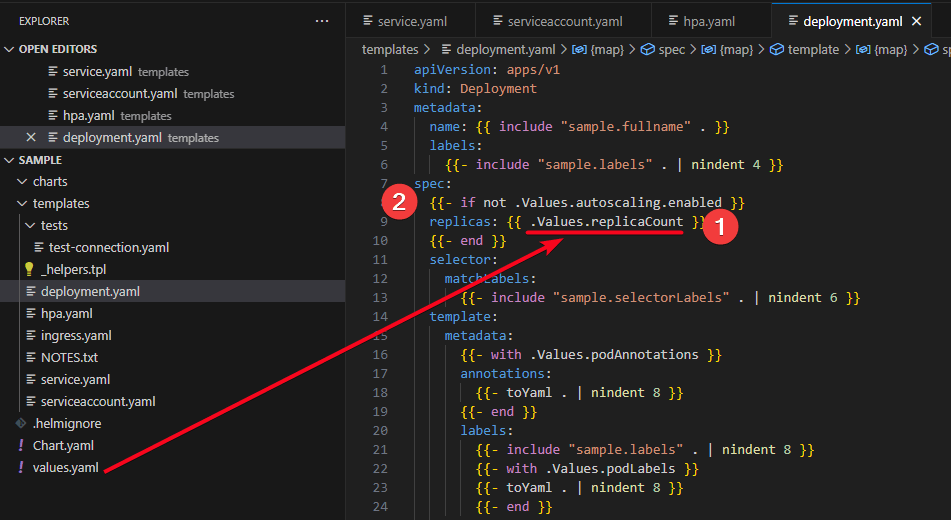
Task: Click the template breadcrumb segment
Action: coord(813,50)
